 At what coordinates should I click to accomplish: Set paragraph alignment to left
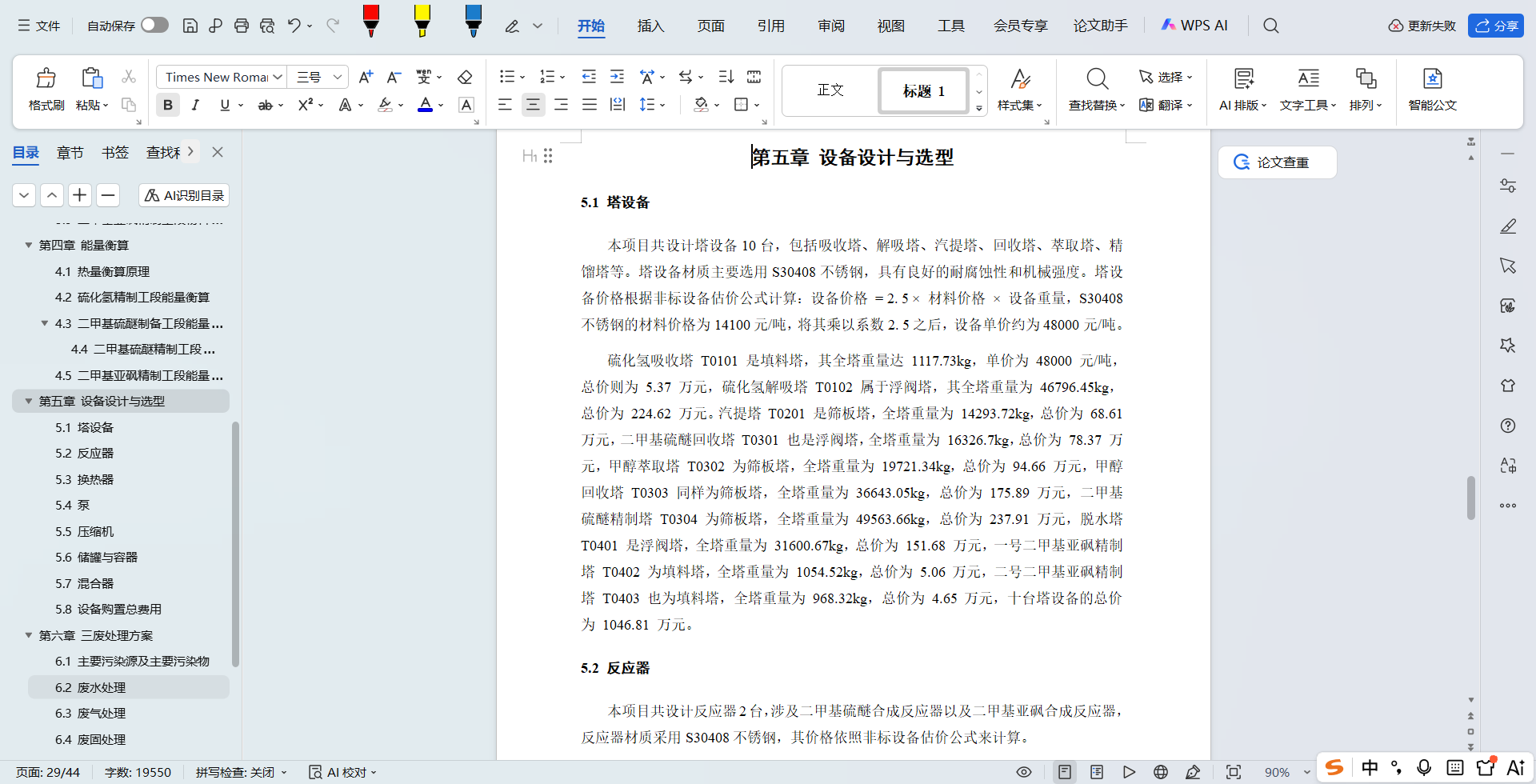coord(505,105)
